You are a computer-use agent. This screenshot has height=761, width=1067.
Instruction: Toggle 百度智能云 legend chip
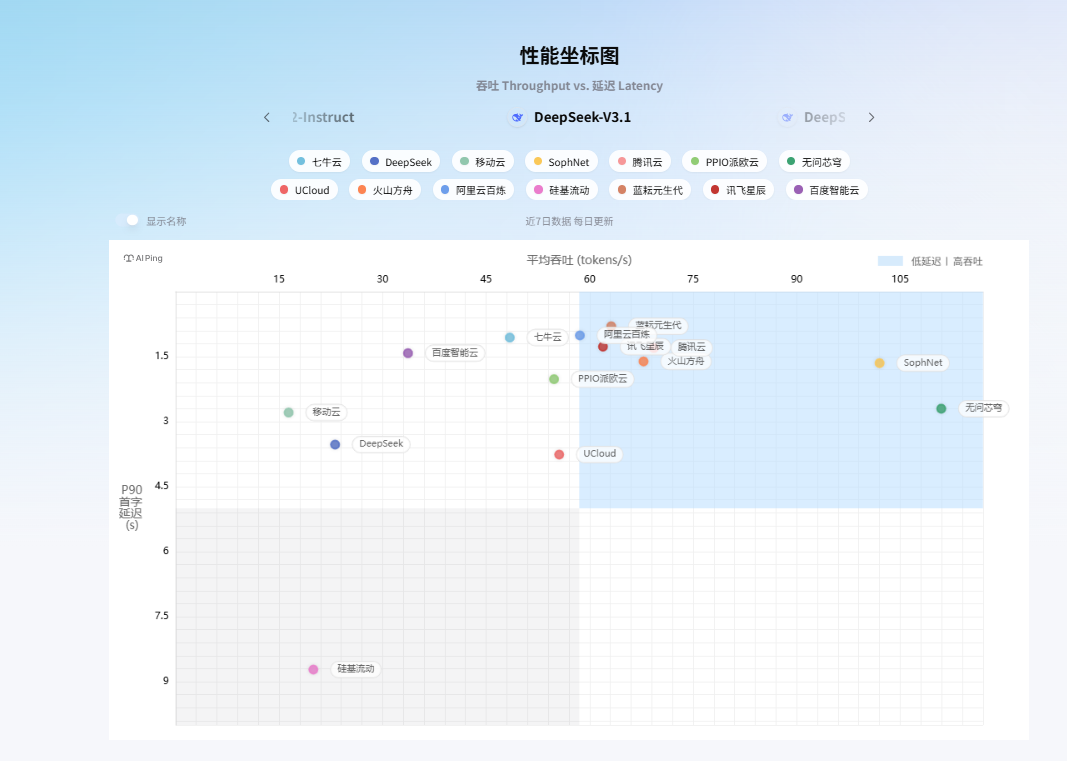[826, 190]
